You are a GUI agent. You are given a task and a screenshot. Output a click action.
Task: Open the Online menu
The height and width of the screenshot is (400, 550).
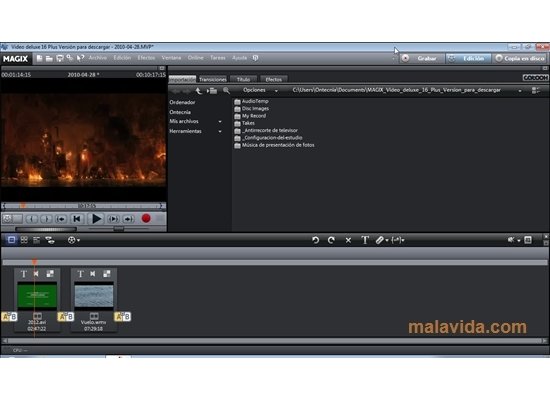tap(195, 58)
